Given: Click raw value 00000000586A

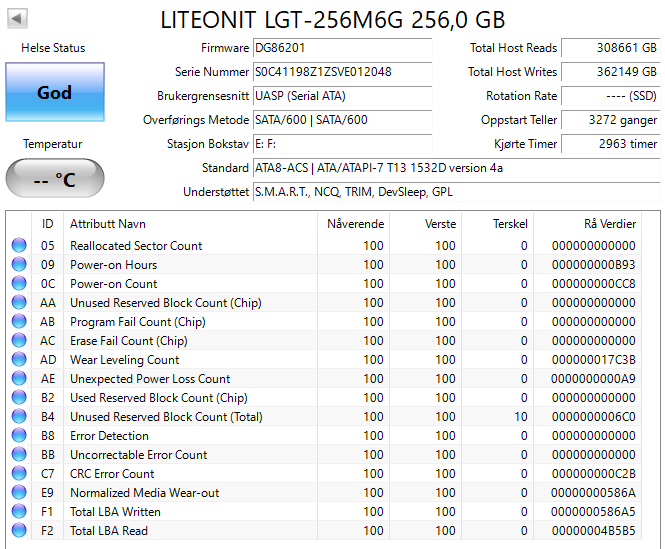Looking at the screenshot, I should click(593, 493).
